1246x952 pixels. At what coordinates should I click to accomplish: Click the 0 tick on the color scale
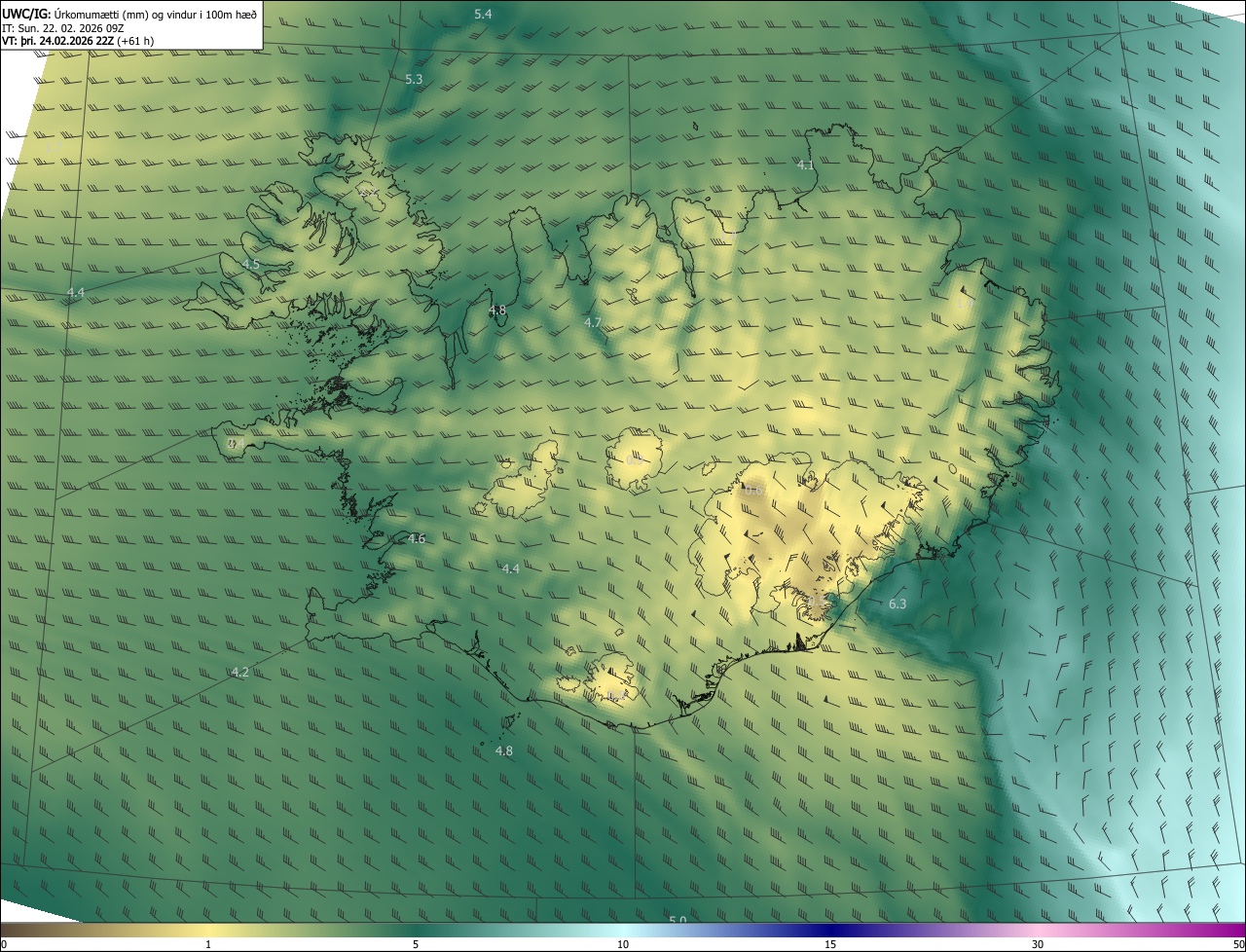(x=4, y=944)
